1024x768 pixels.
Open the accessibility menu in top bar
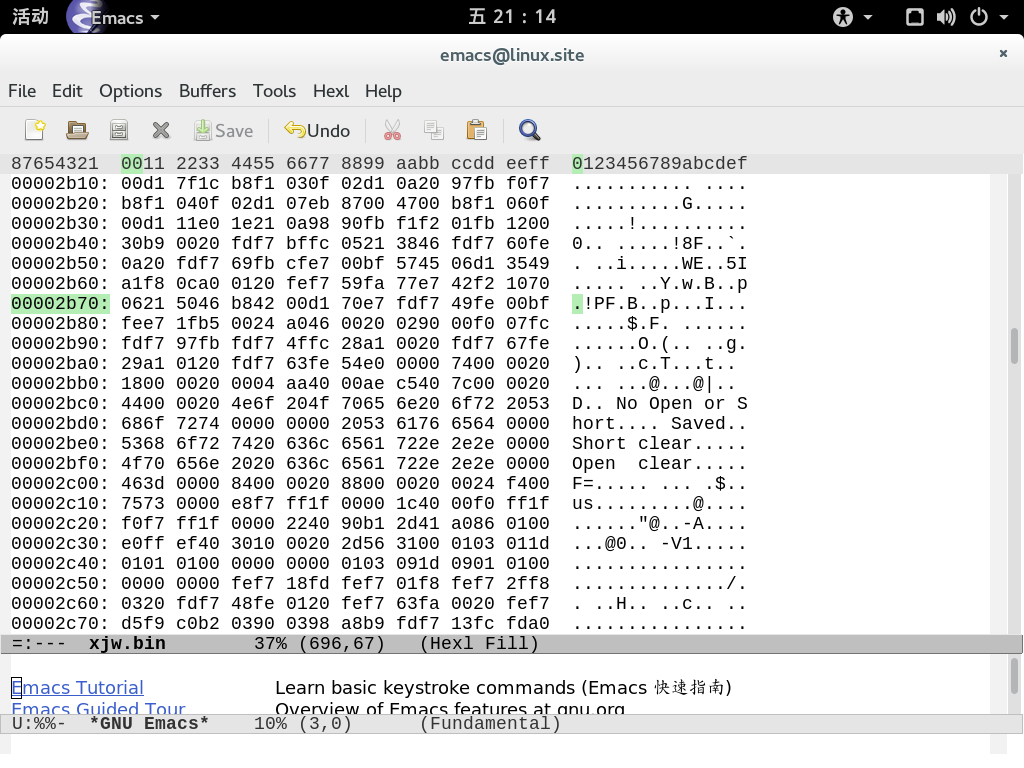point(852,17)
